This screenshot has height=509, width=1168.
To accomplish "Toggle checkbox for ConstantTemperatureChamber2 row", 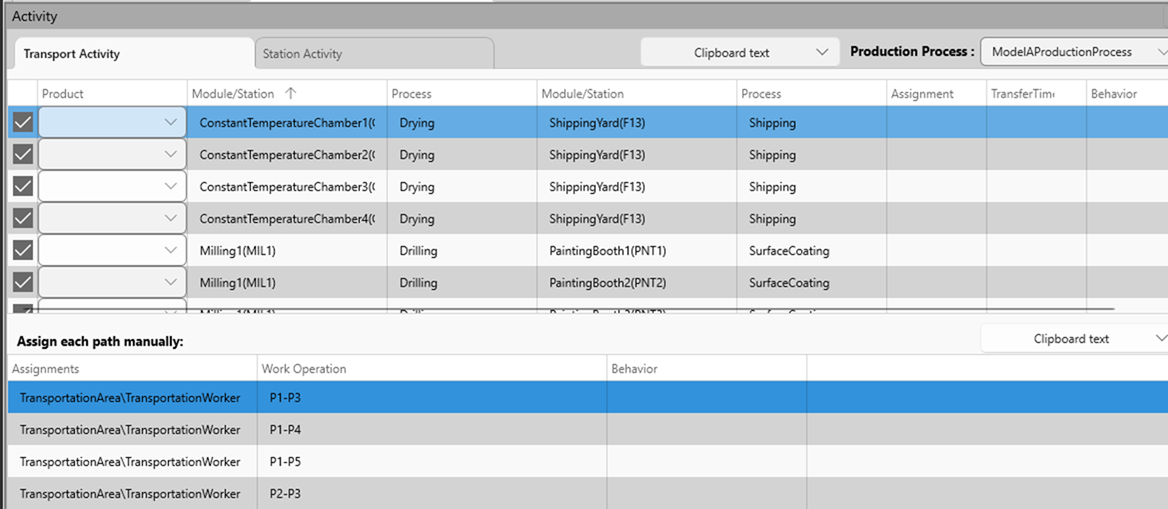I will [x=22, y=155].
